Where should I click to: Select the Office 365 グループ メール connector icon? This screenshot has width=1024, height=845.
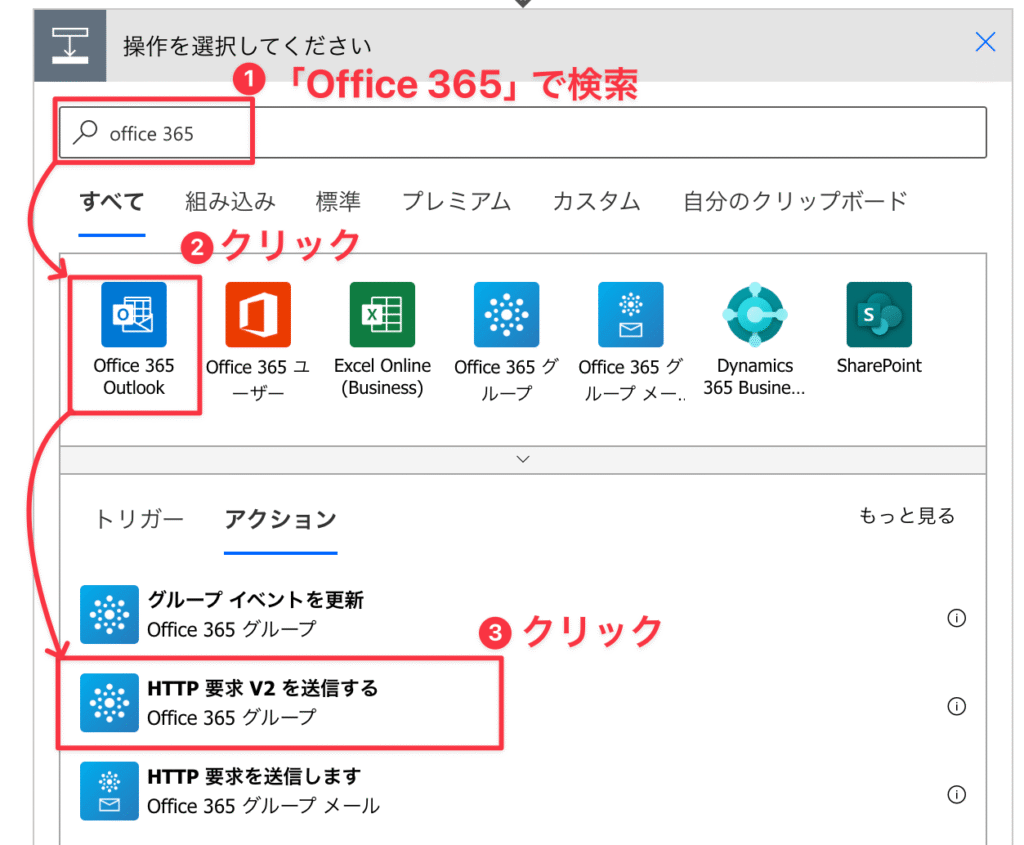[631, 314]
